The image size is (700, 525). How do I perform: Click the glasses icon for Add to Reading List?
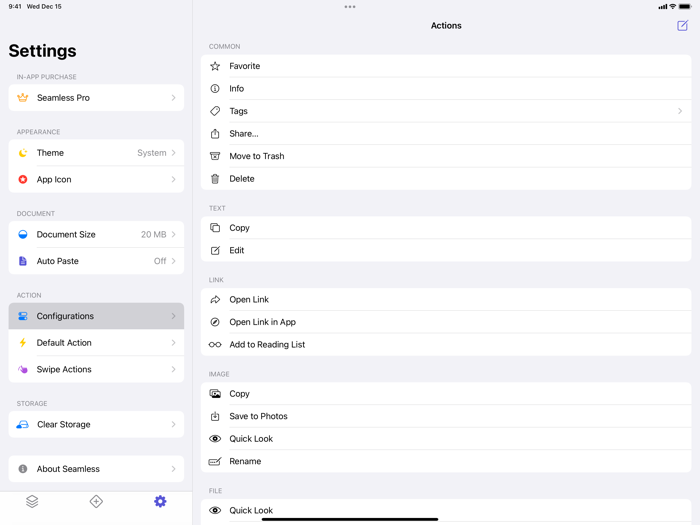[x=215, y=345]
